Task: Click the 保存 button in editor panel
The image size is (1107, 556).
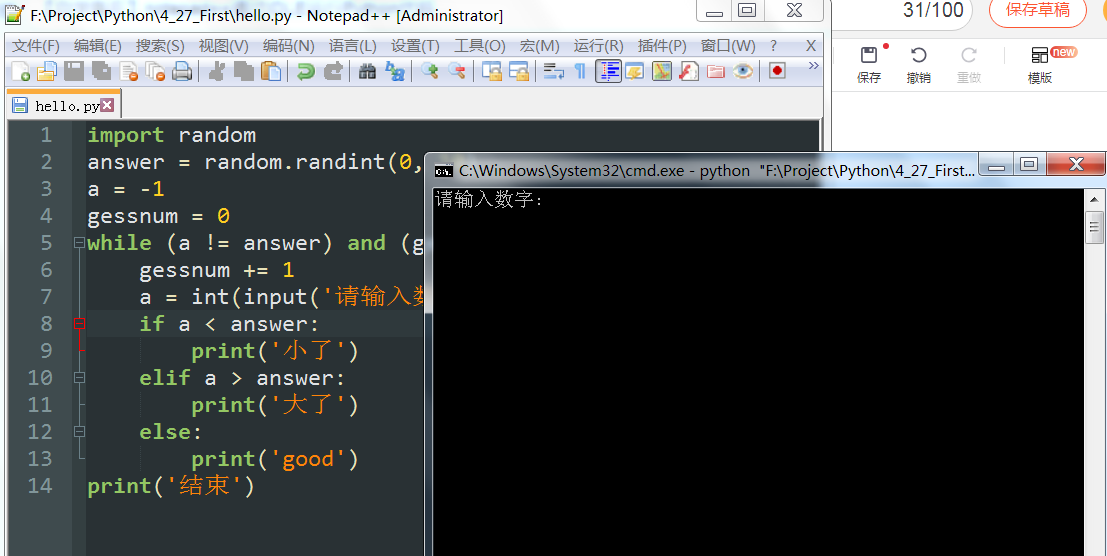Action: 869,65
